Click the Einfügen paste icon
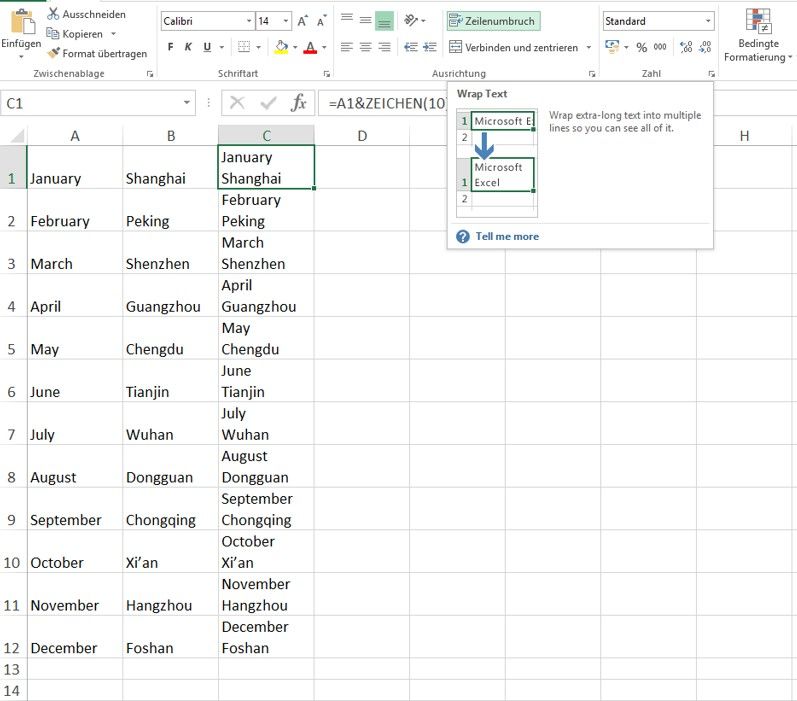This screenshot has height=701, width=797. (x=23, y=21)
